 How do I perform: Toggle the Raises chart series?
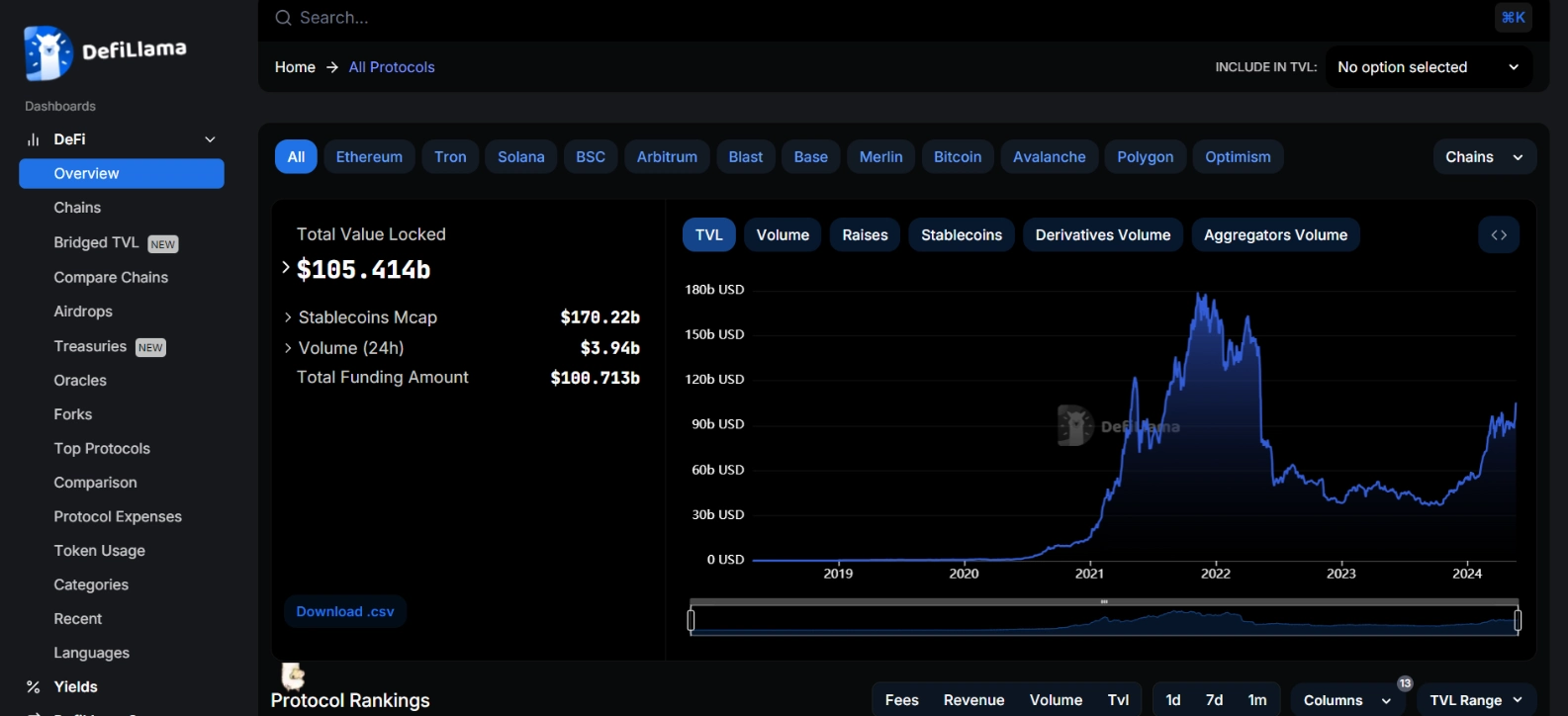pos(865,234)
